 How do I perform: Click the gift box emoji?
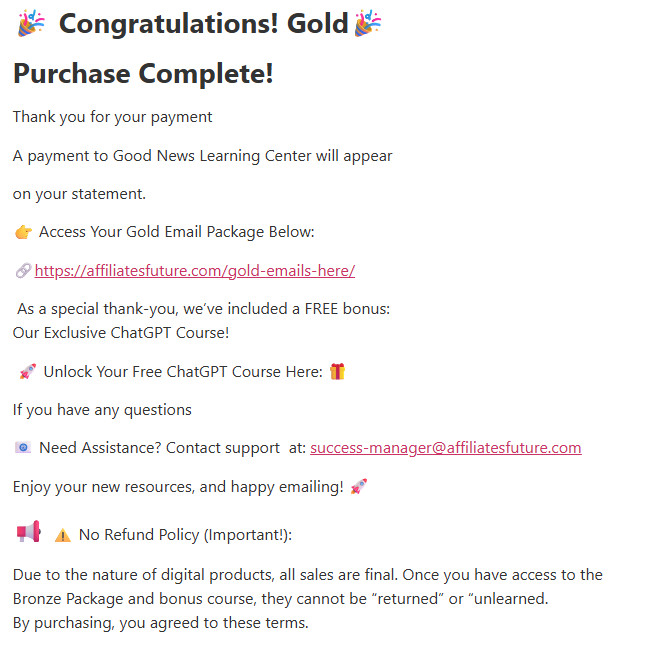point(338,372)
